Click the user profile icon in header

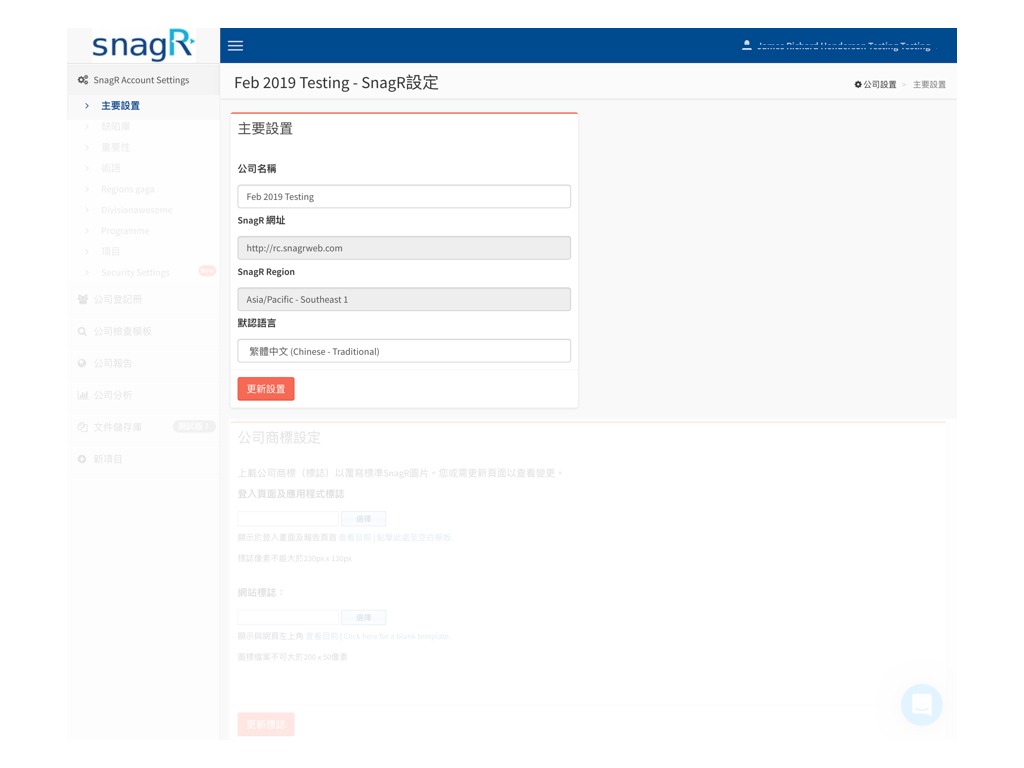pyautogui.click(x=746, y=45)
